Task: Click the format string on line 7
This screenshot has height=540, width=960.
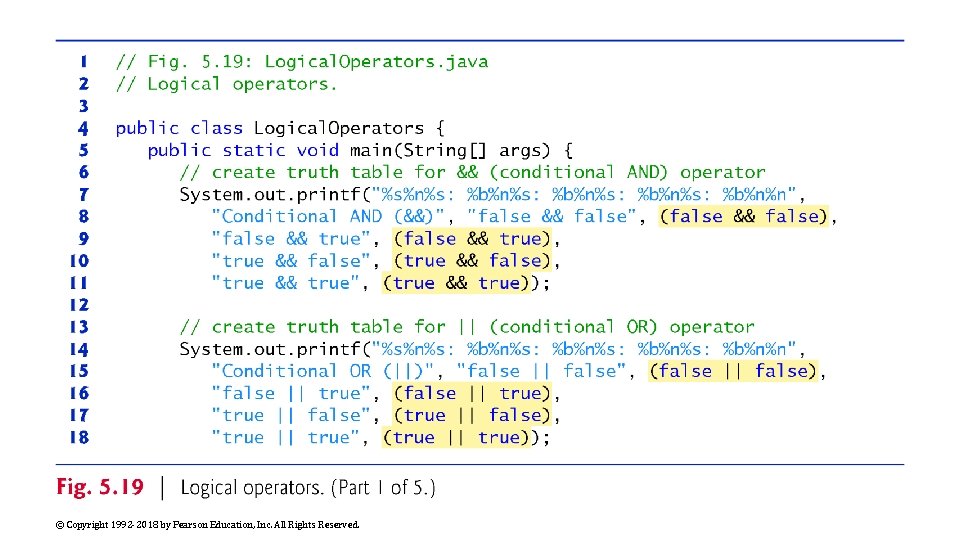Action: click(583, 195)
